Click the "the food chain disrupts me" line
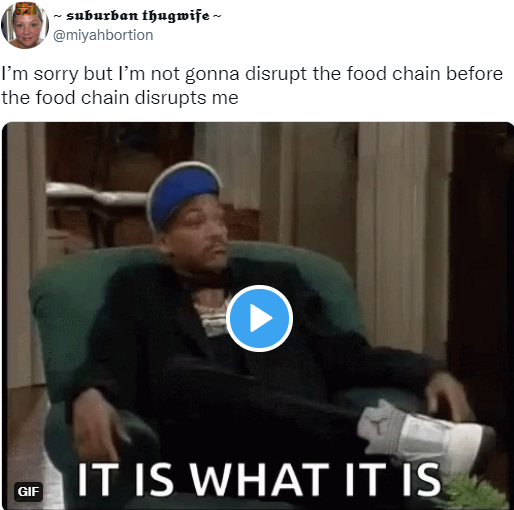514x510 pixels. [x=120, y=98]
